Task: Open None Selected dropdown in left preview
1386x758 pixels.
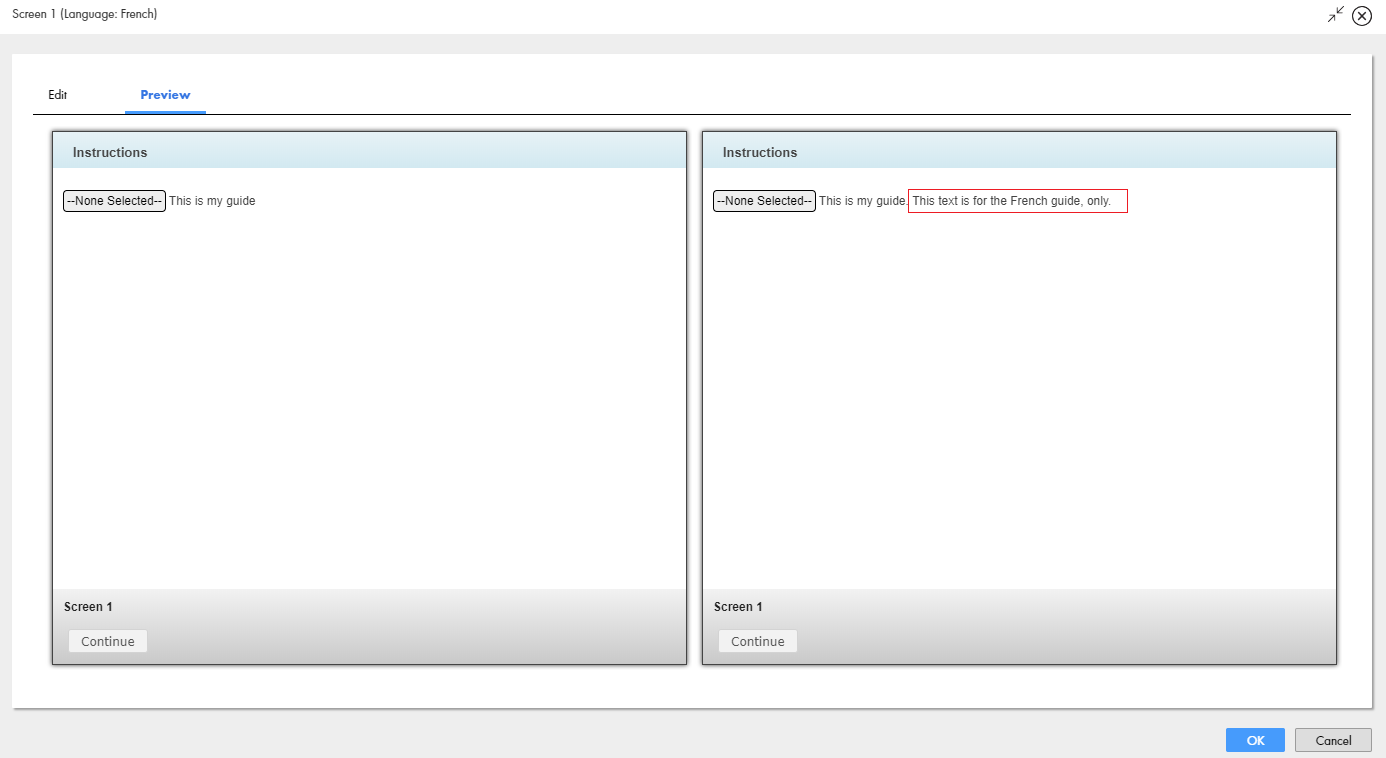Action: (x=114, y=201)
